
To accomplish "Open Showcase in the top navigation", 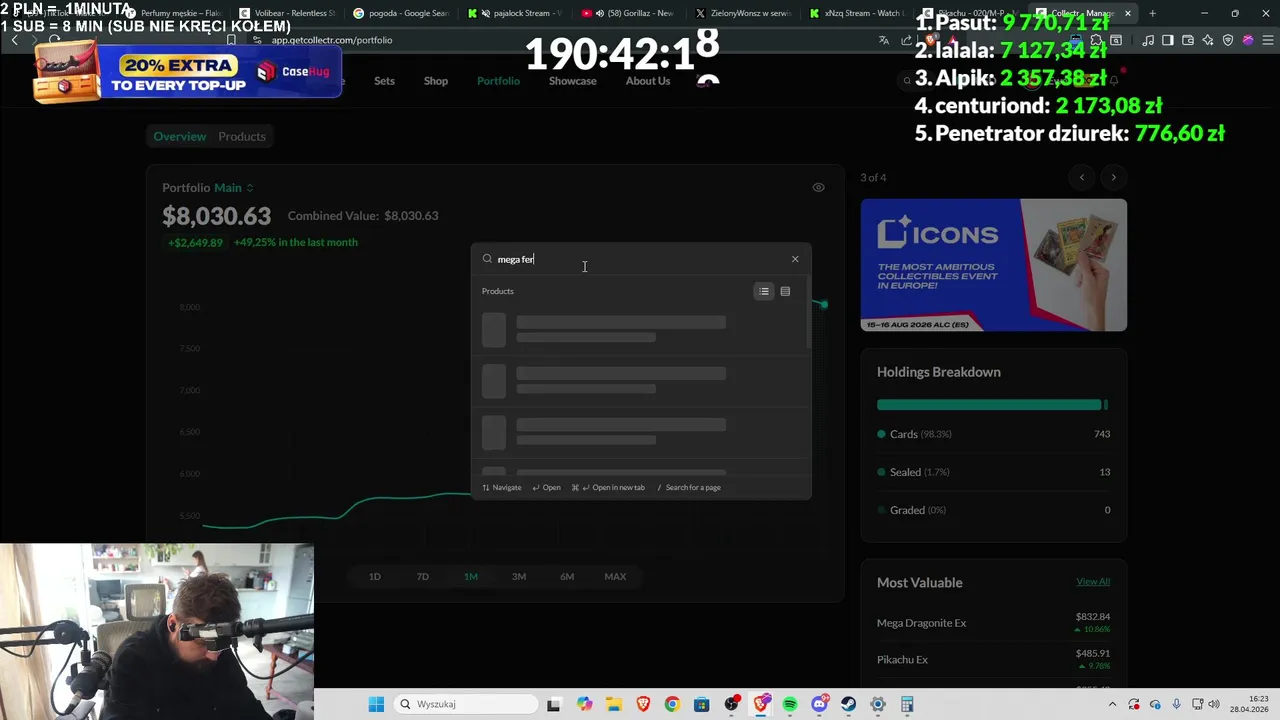I will [x=572, y=81].
